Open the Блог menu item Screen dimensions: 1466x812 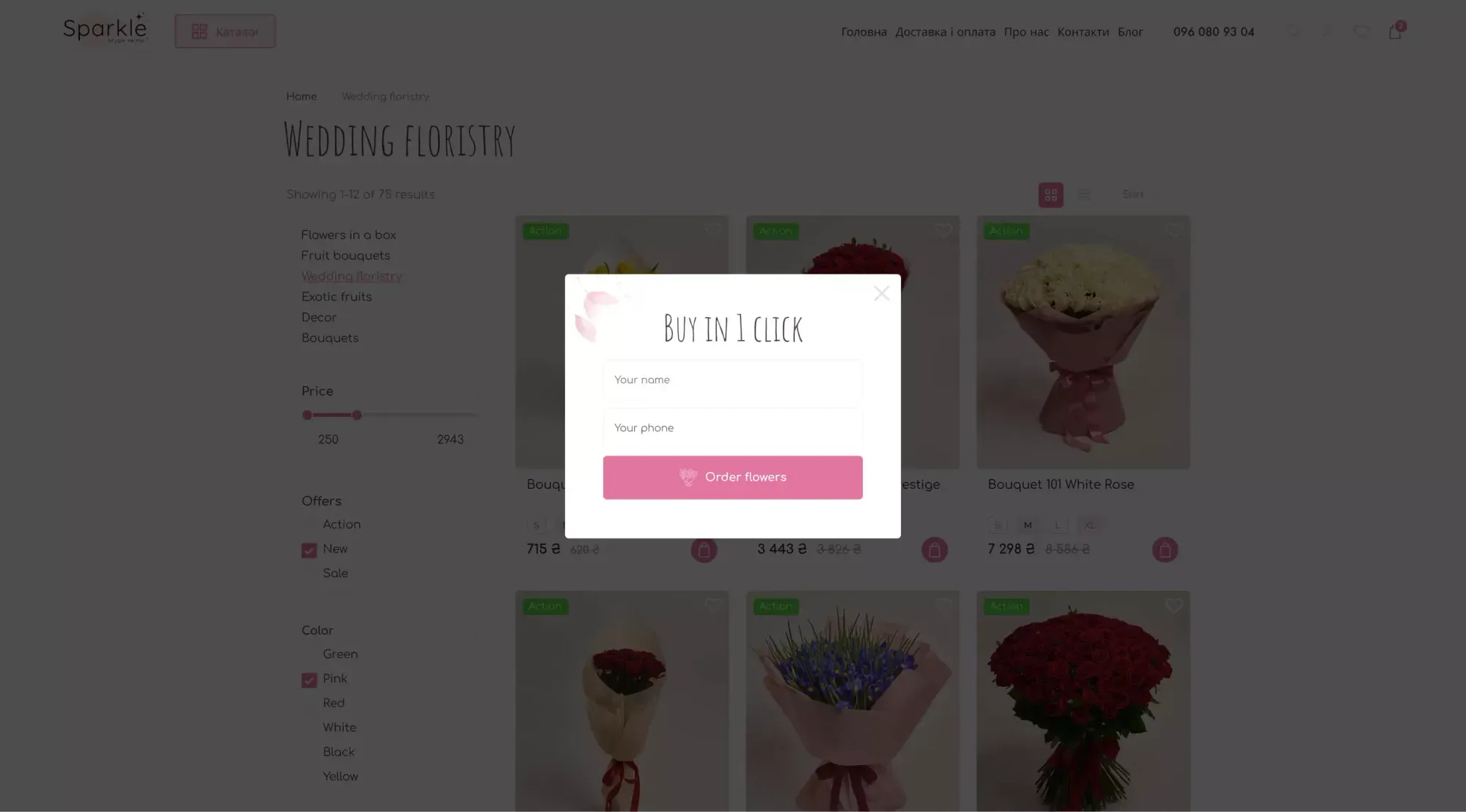[x=1130, y=32]
